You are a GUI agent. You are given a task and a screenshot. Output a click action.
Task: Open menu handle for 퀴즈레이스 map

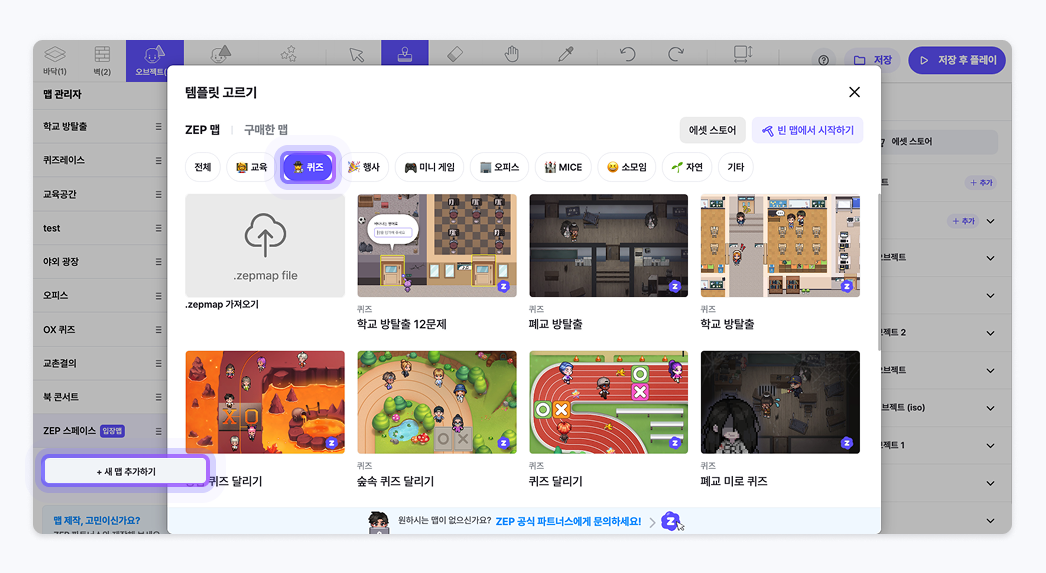[158, 160]
